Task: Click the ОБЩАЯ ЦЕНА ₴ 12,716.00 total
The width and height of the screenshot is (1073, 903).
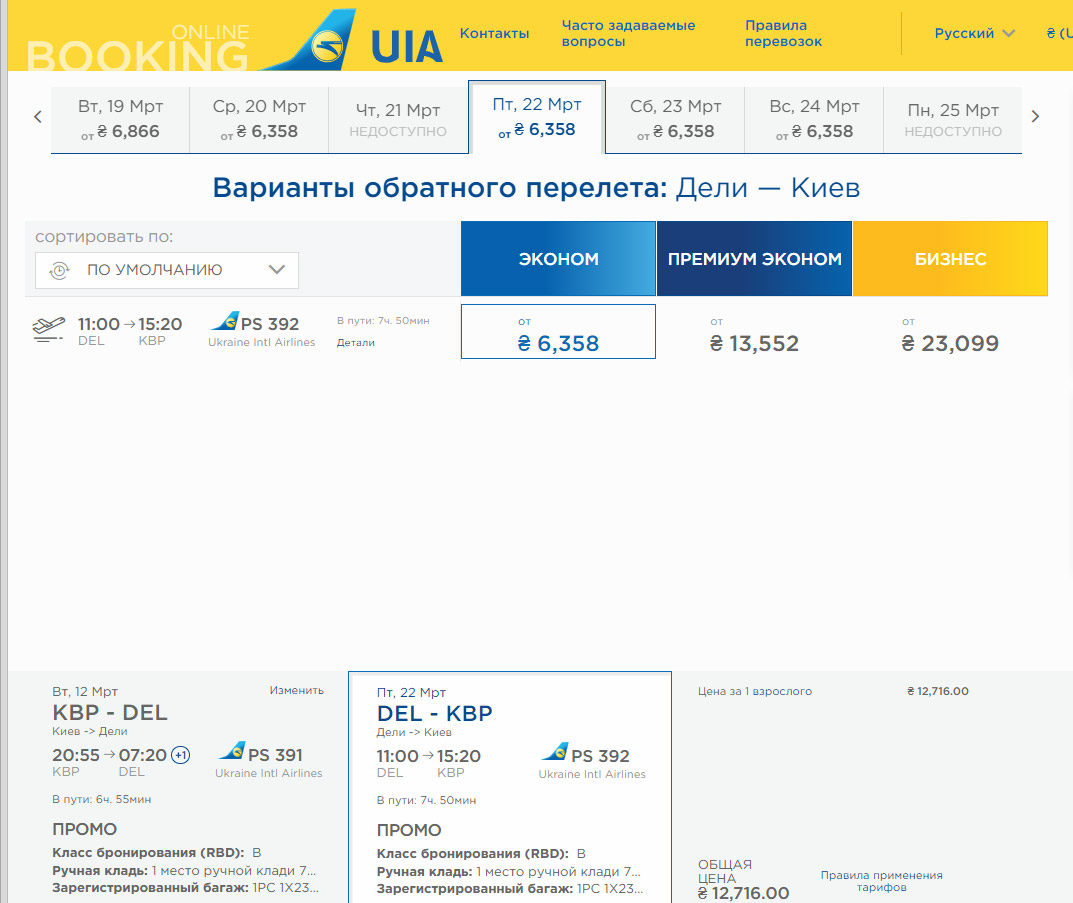Action: coord(743,879)
